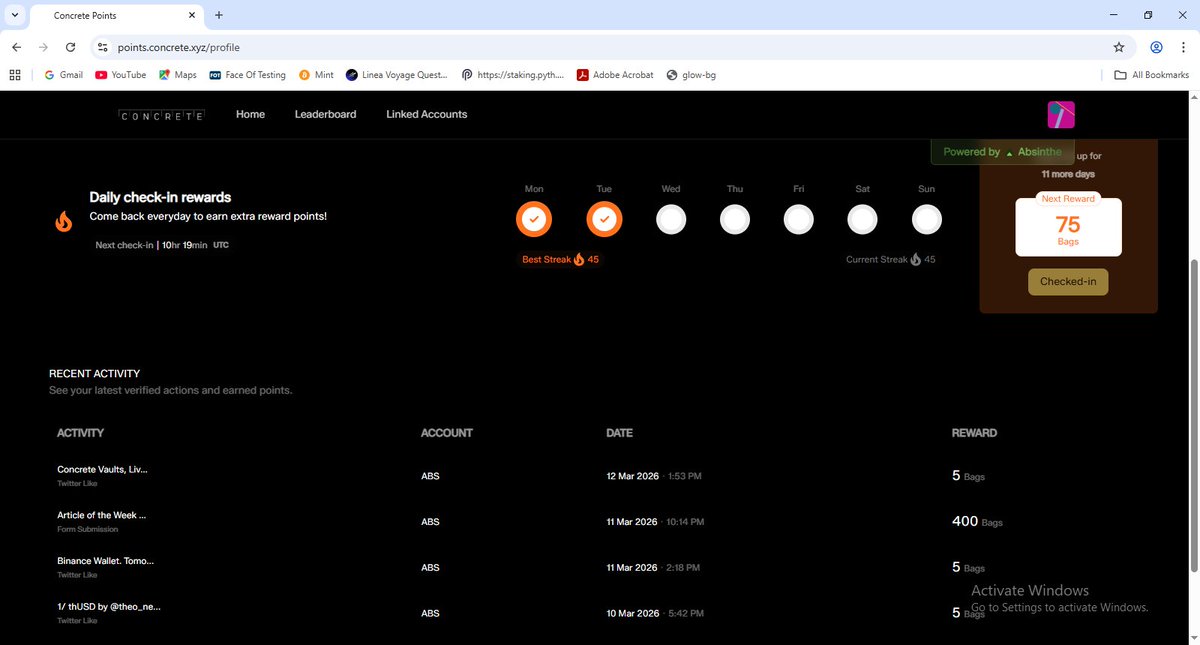The image size is (1200, 645).
Task: Click the Next Reward 75 Bags card
Action: click(1068, 225)
